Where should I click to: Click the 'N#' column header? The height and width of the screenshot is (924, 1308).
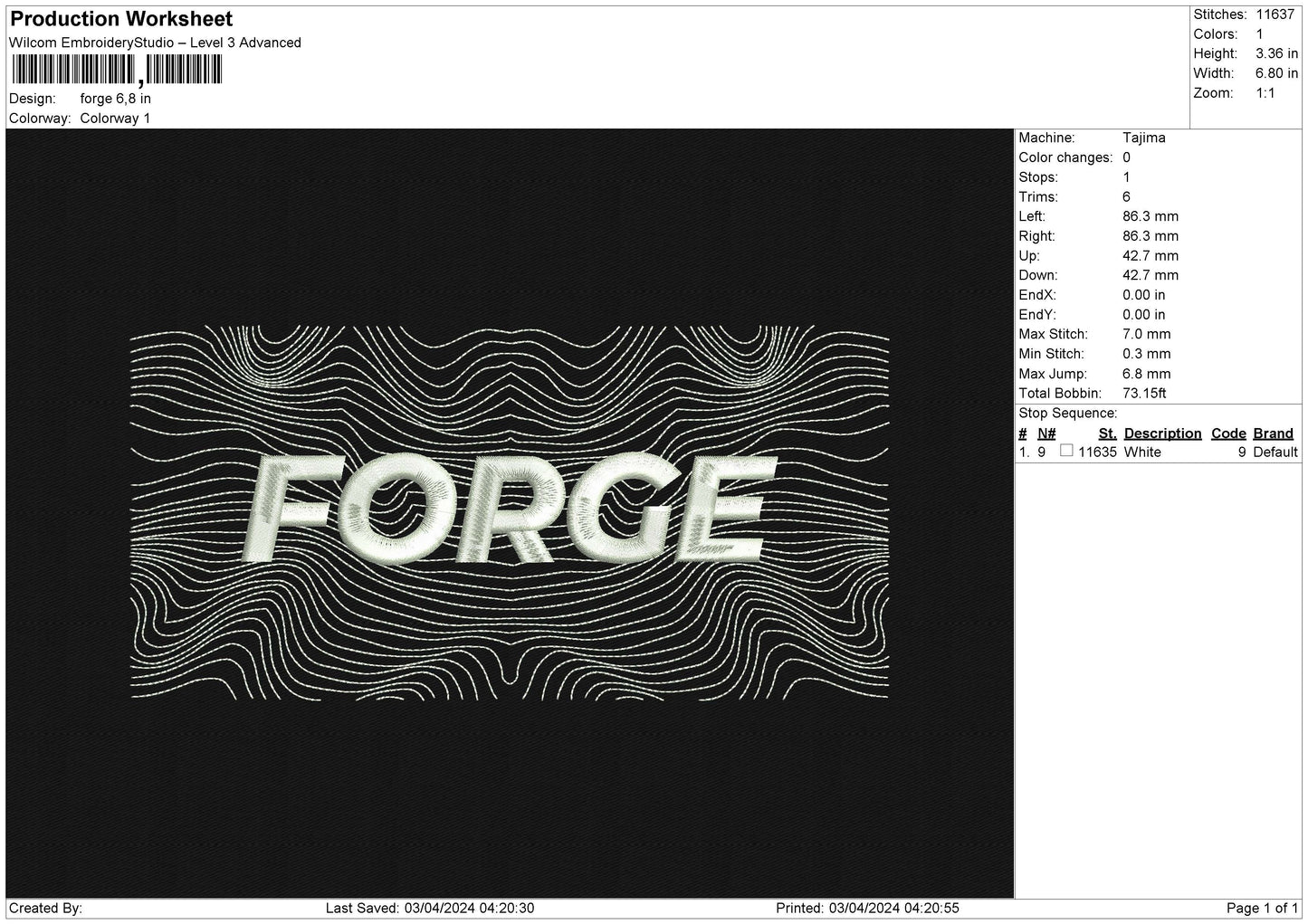[1046, 433]
